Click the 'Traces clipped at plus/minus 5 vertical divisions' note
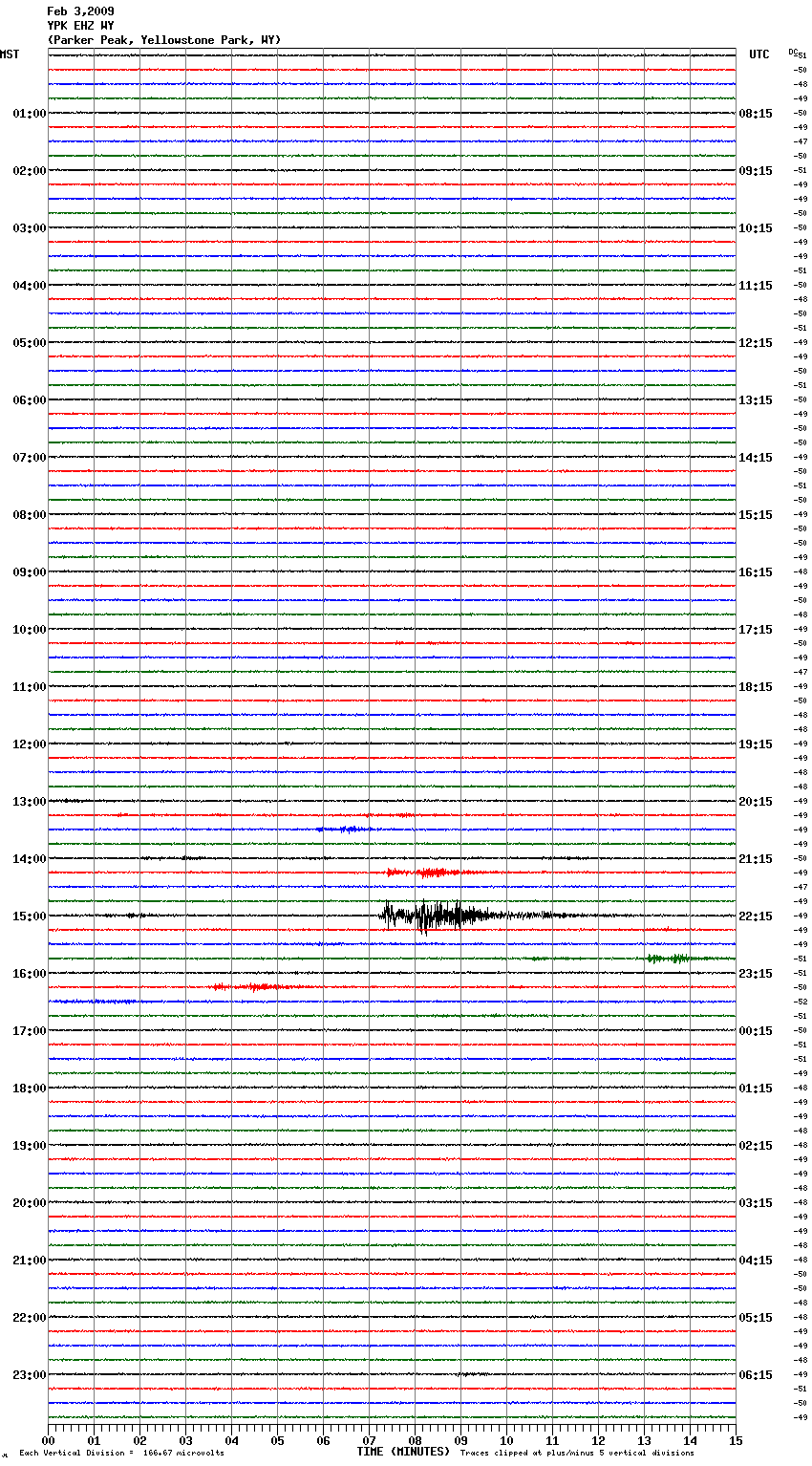This screenshot has height=1466, width=812. point(577,1454)
